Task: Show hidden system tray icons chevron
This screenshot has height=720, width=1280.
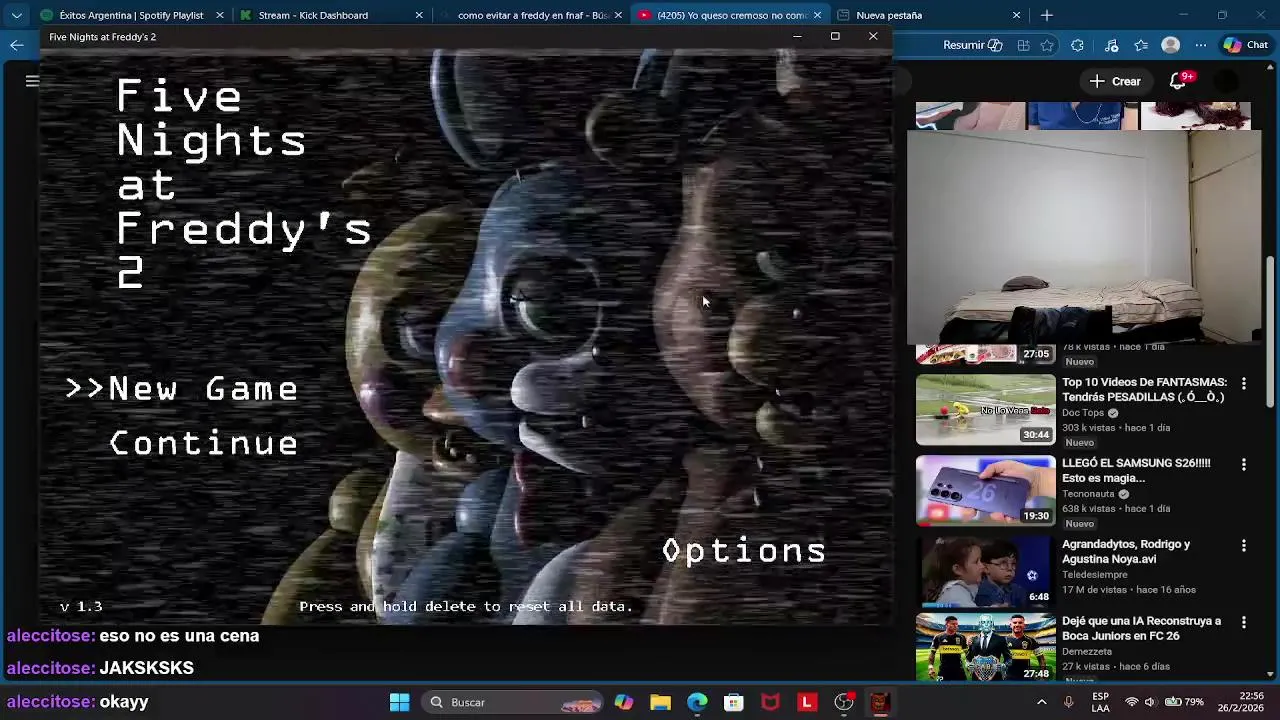Action: click(1042, 702)
